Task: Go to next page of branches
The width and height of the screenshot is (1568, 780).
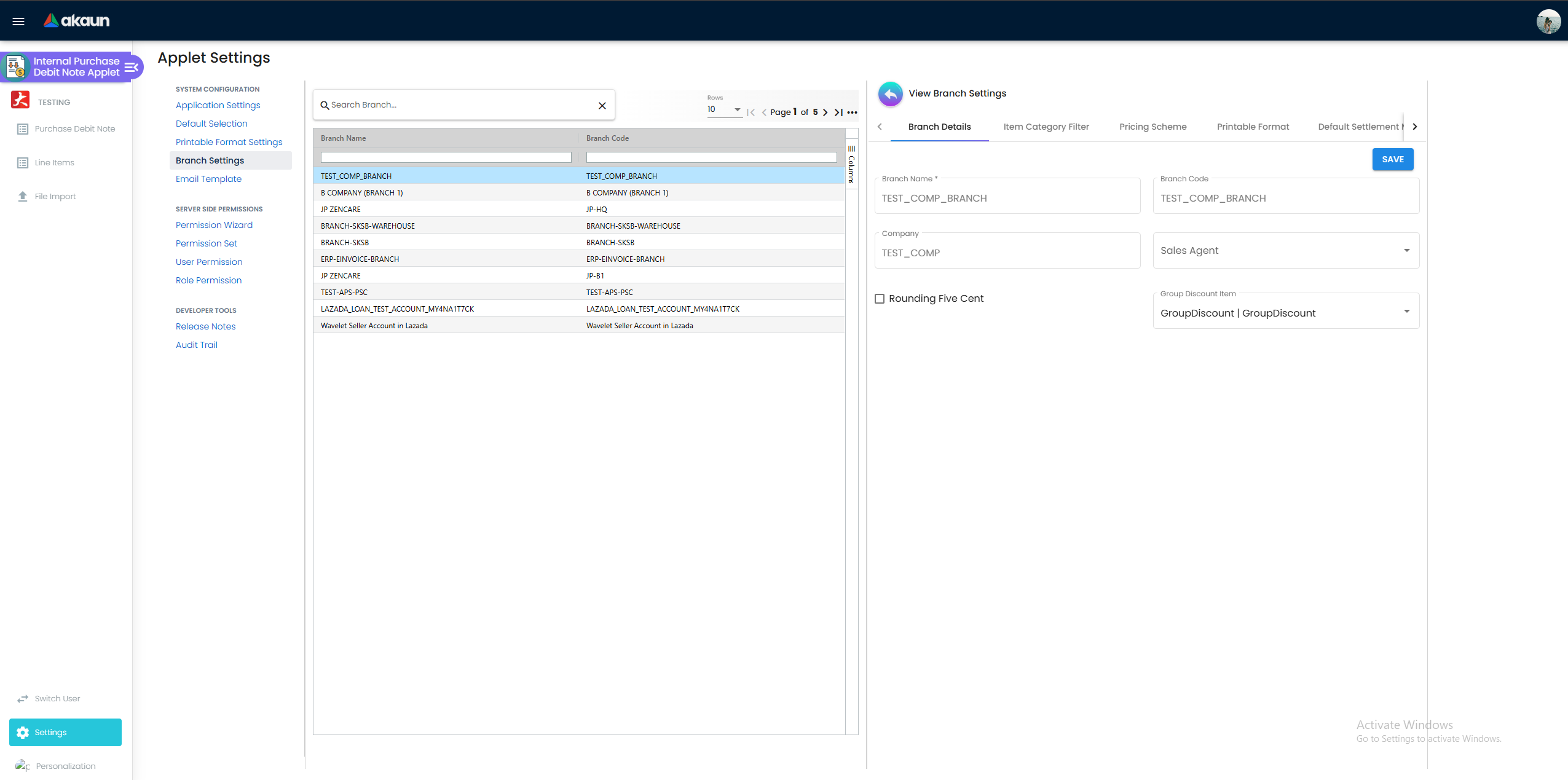Action: tap(825, 112)
